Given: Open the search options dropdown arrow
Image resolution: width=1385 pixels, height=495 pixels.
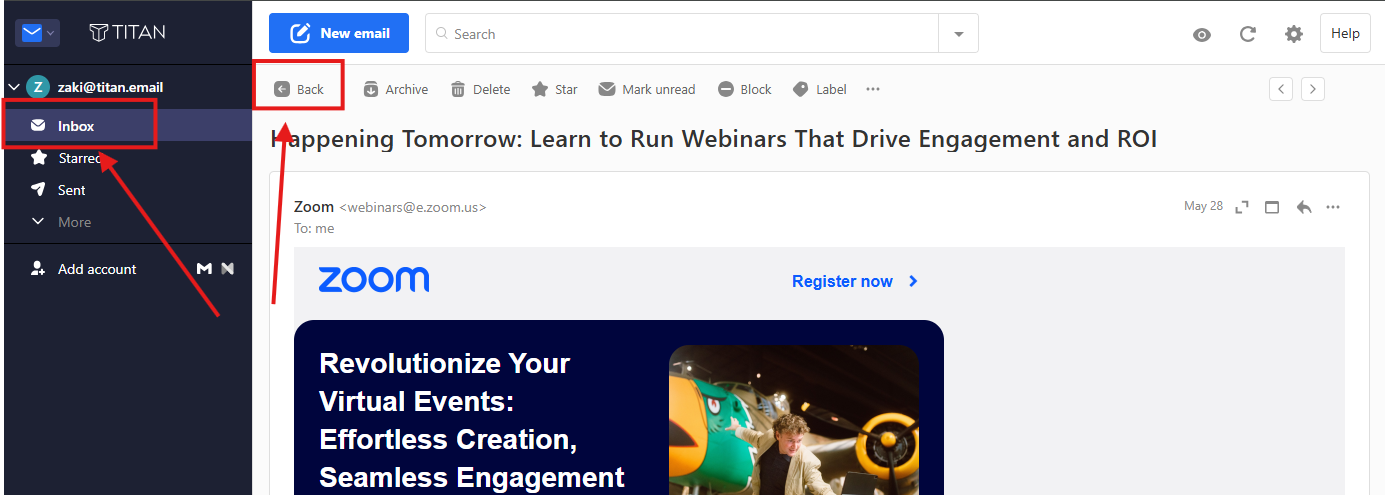Looking at the screenshot, I should [959, 33].
